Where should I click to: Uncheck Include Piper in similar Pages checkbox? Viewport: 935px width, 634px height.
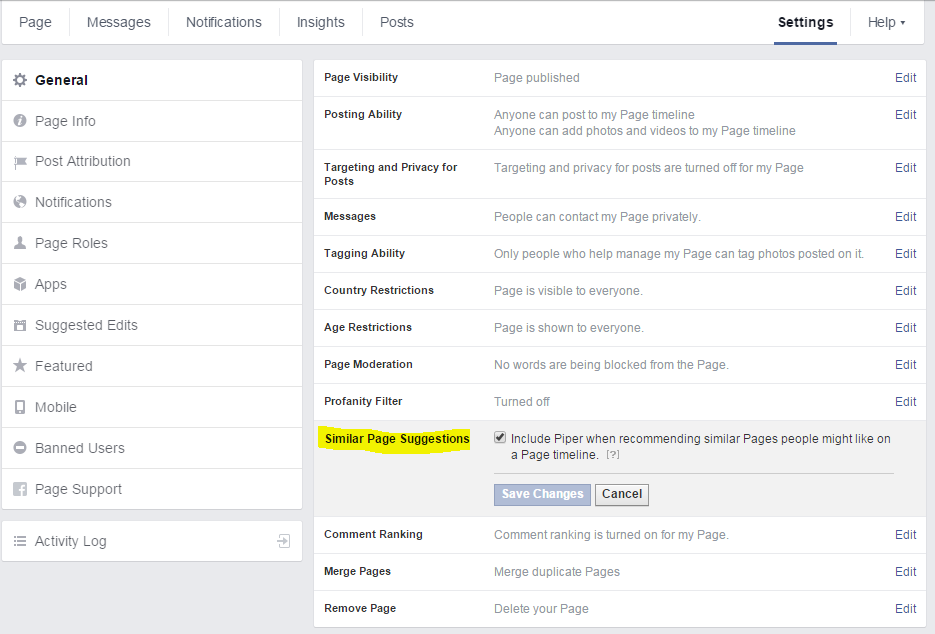pyautogui.click(x=500, y=438)
